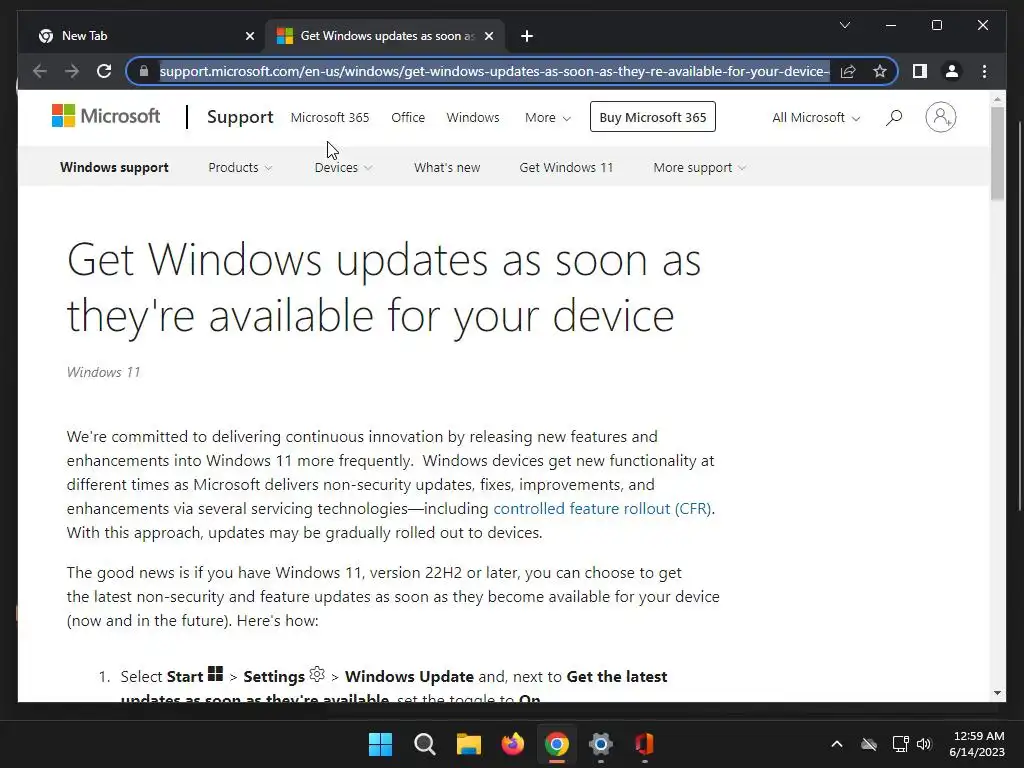Launch Firefox from taskbar
1024x768 pixels.
(513, 744)
